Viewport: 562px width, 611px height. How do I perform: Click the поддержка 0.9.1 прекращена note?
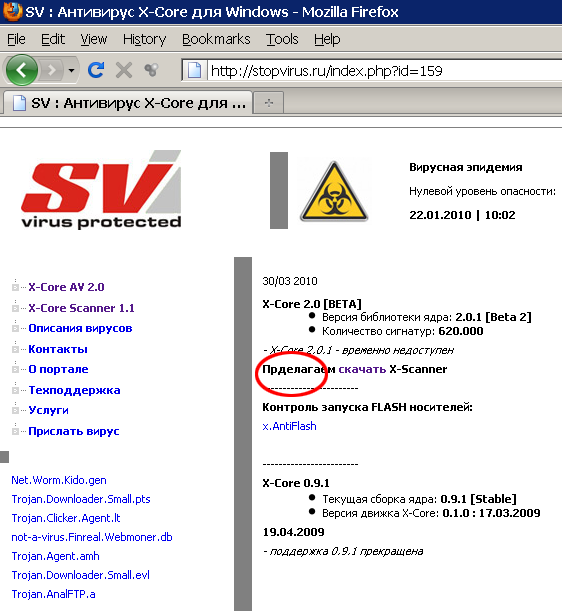click(343, 551)
